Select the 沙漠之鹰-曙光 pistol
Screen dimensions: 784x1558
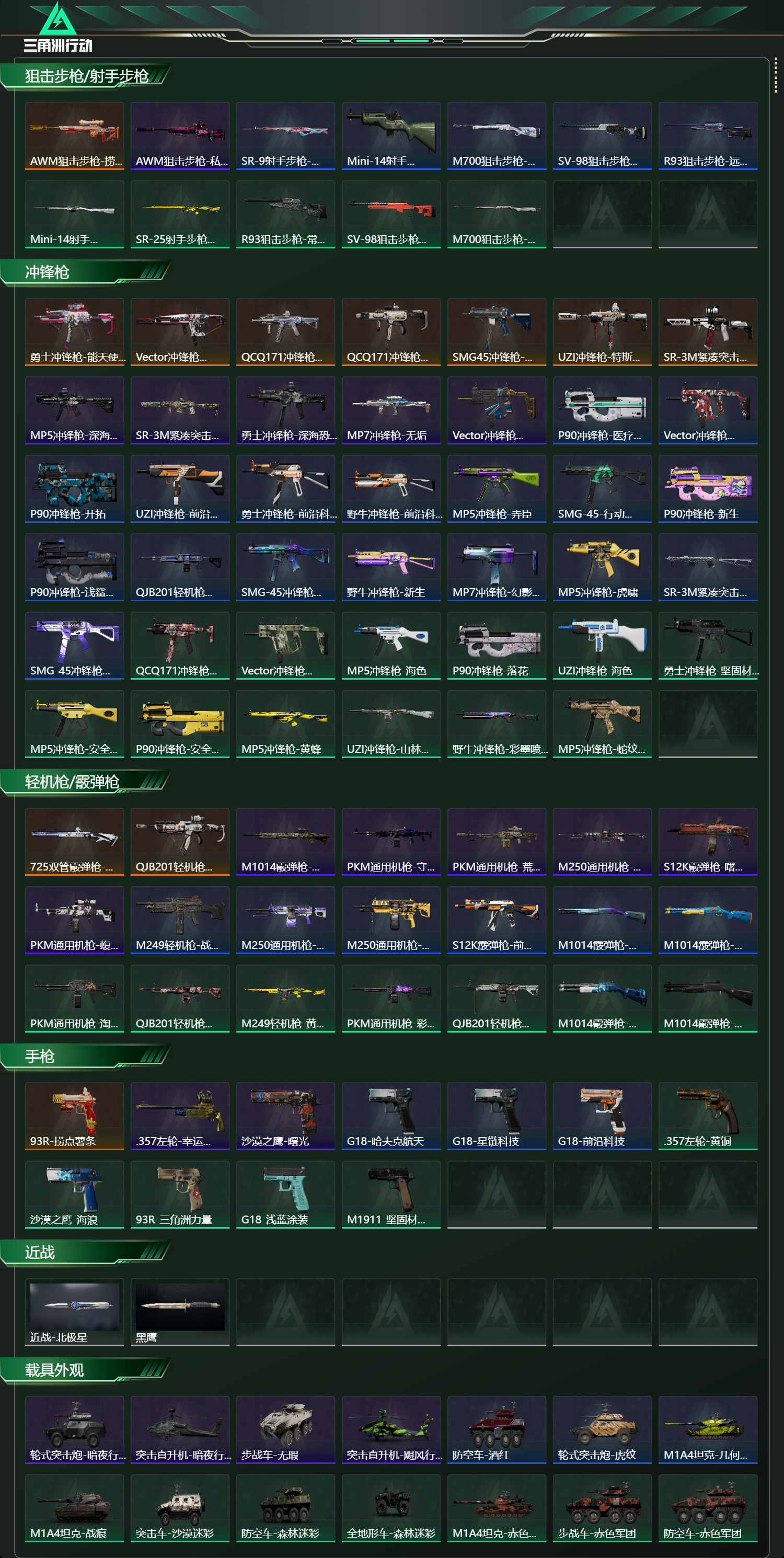coord(285,1116)
